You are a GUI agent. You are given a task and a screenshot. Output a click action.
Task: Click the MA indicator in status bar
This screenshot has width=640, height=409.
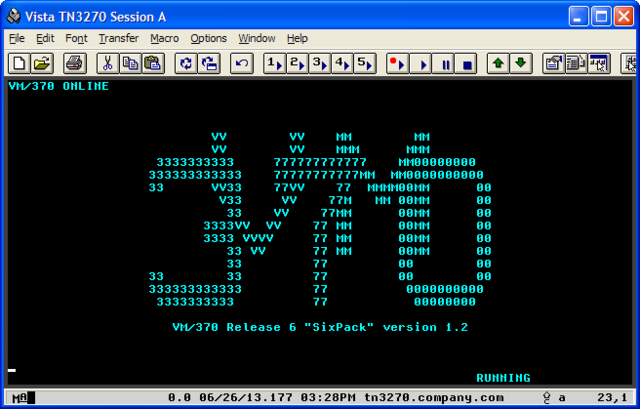[x=20, y=398]
